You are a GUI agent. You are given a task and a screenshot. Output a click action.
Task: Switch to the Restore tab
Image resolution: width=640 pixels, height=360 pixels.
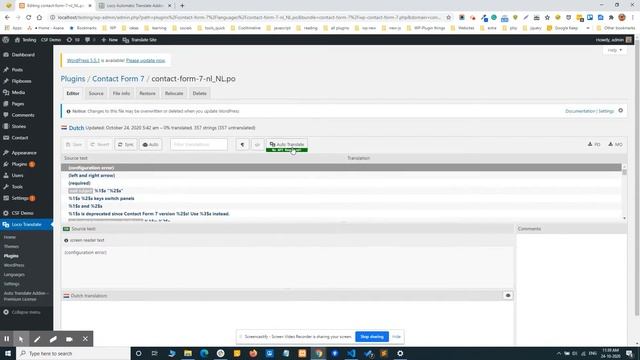147,93
